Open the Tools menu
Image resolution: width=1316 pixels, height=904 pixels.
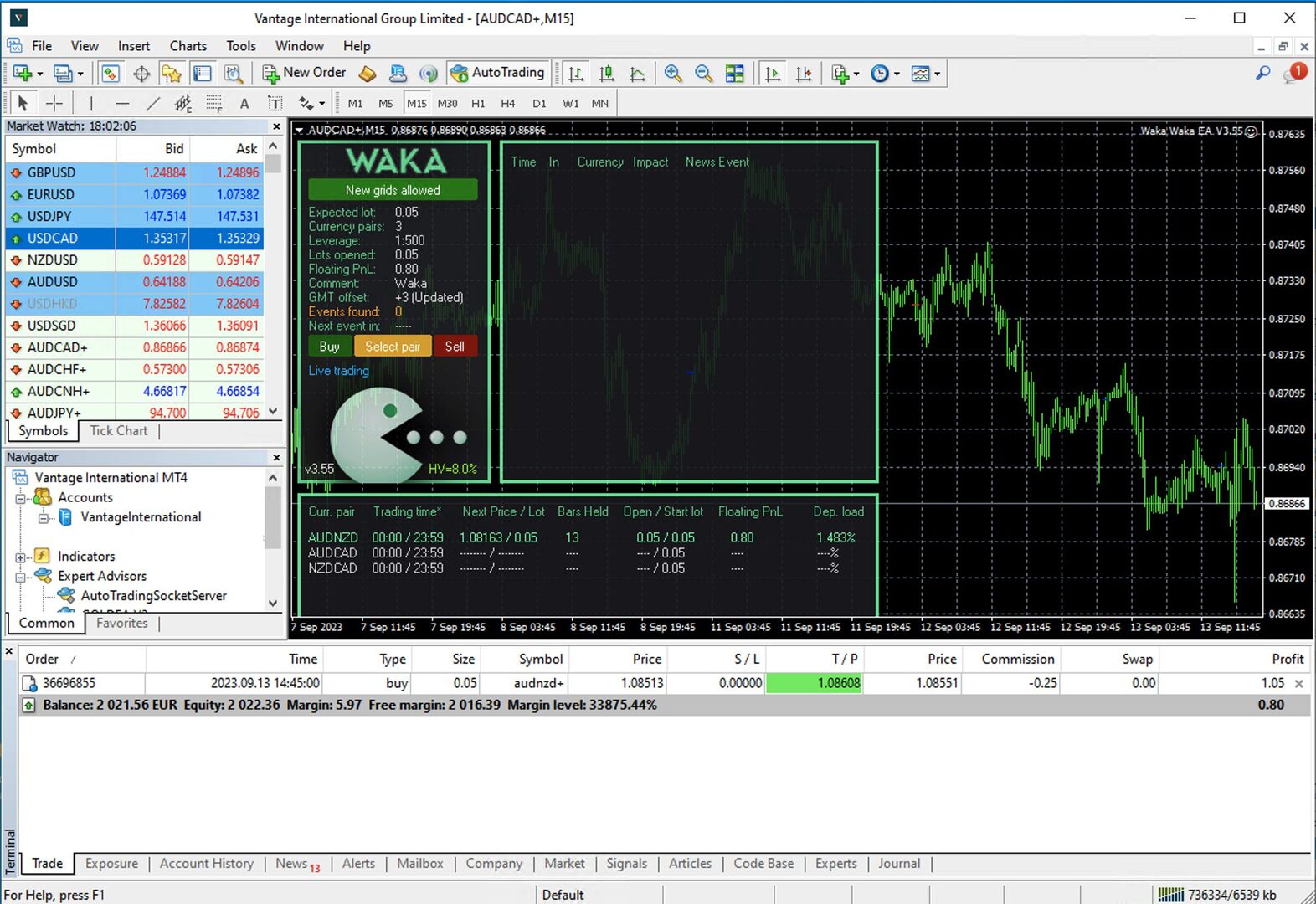pyautogui.click(x=241, y=46)
